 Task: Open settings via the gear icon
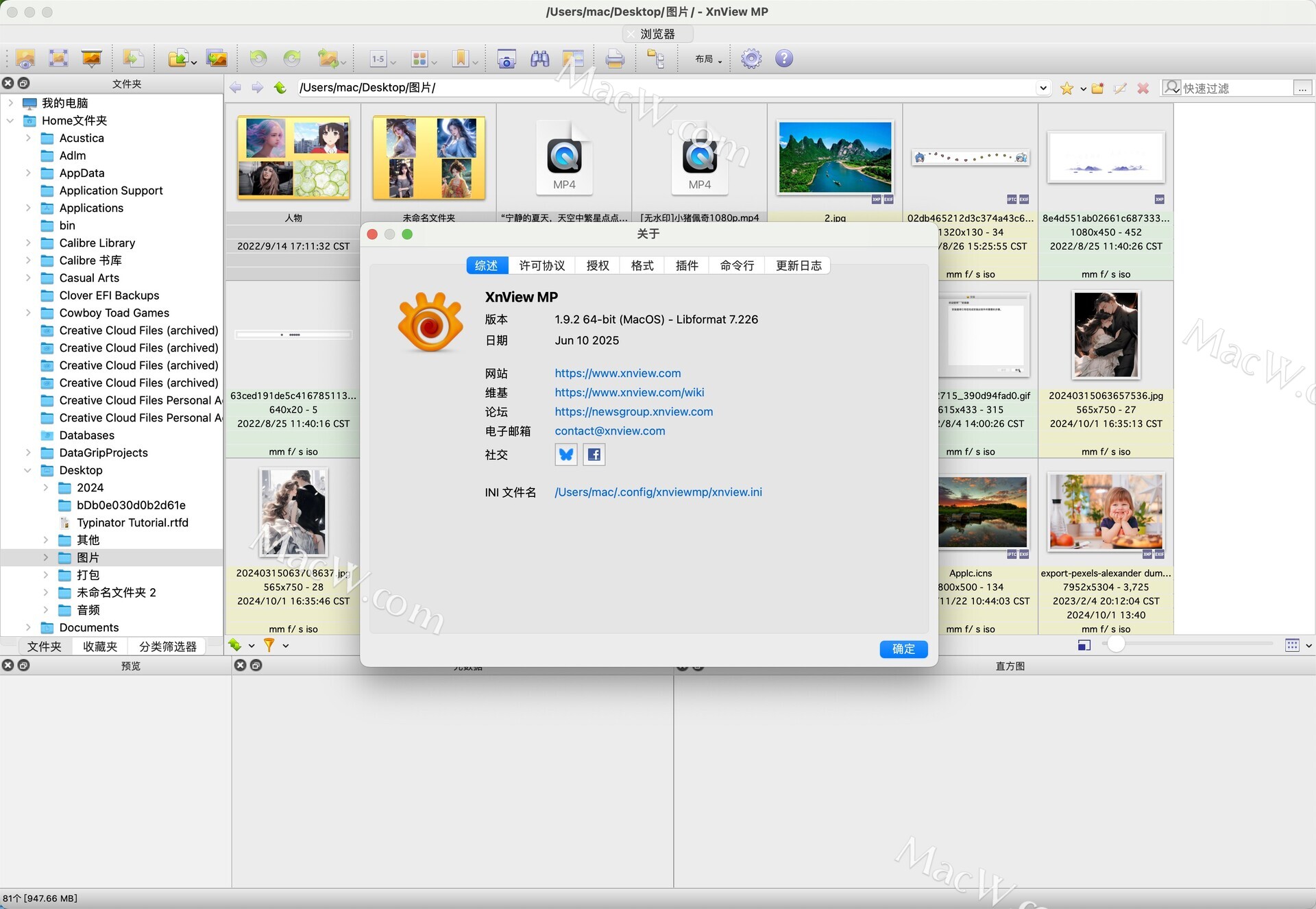(x=751, y=59)
